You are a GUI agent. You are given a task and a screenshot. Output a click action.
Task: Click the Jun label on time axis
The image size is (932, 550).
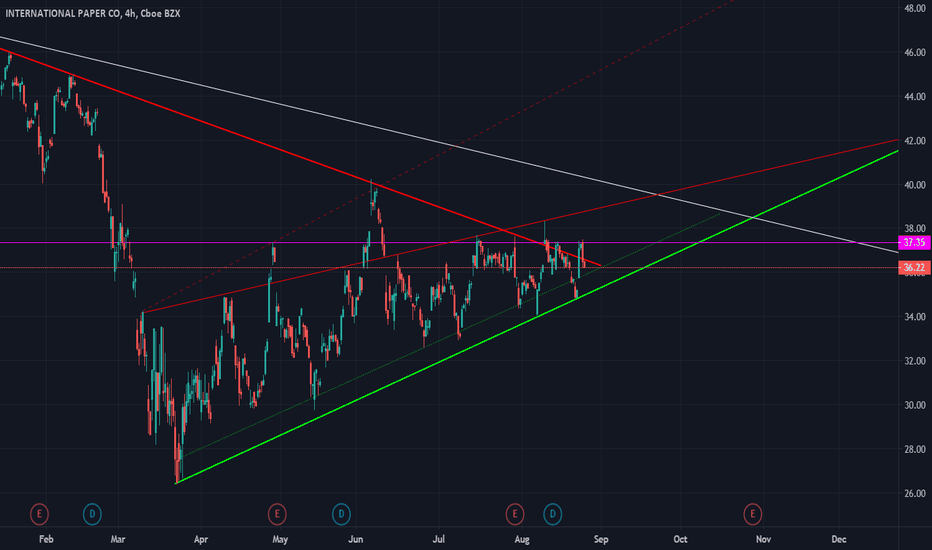tap(355, 539)
